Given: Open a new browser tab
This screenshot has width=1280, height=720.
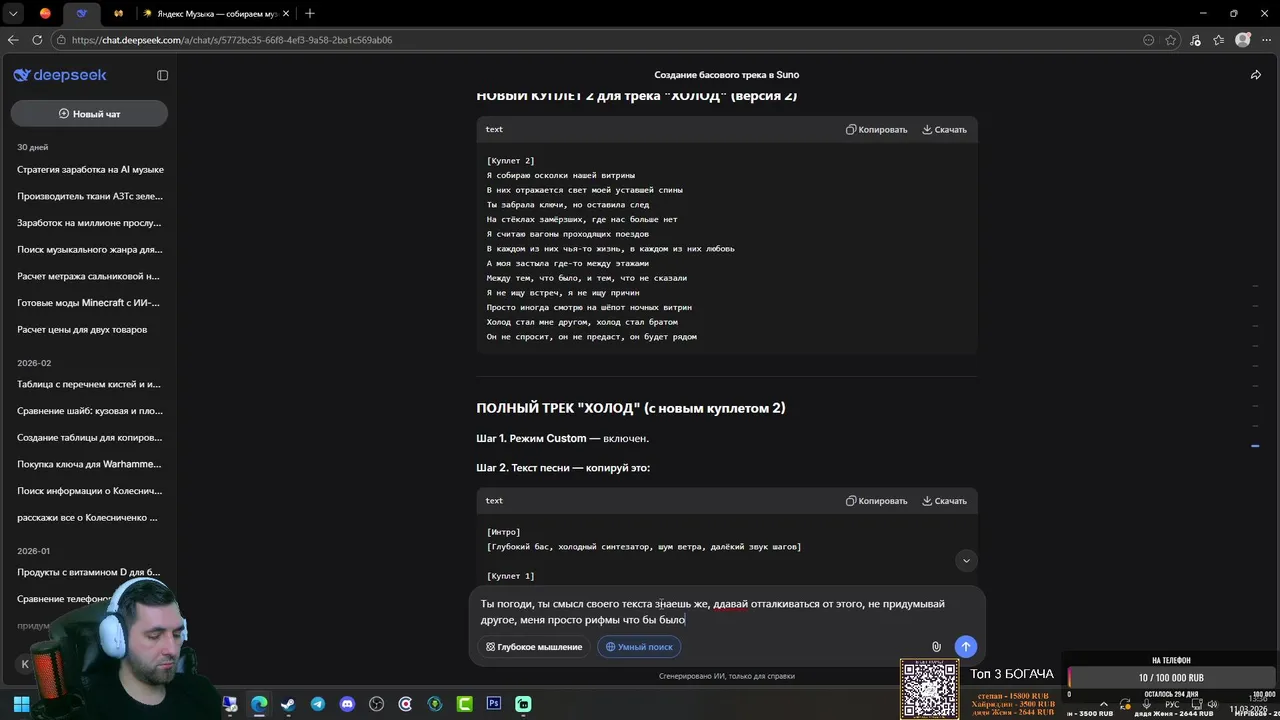Looking at the screenshot, I should point(310,13).
